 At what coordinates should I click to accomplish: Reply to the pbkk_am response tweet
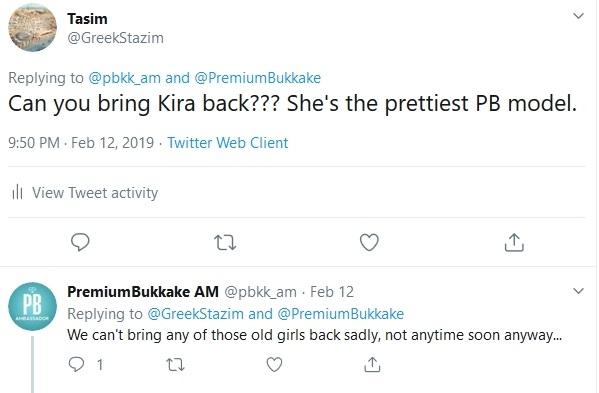point(76,364)
